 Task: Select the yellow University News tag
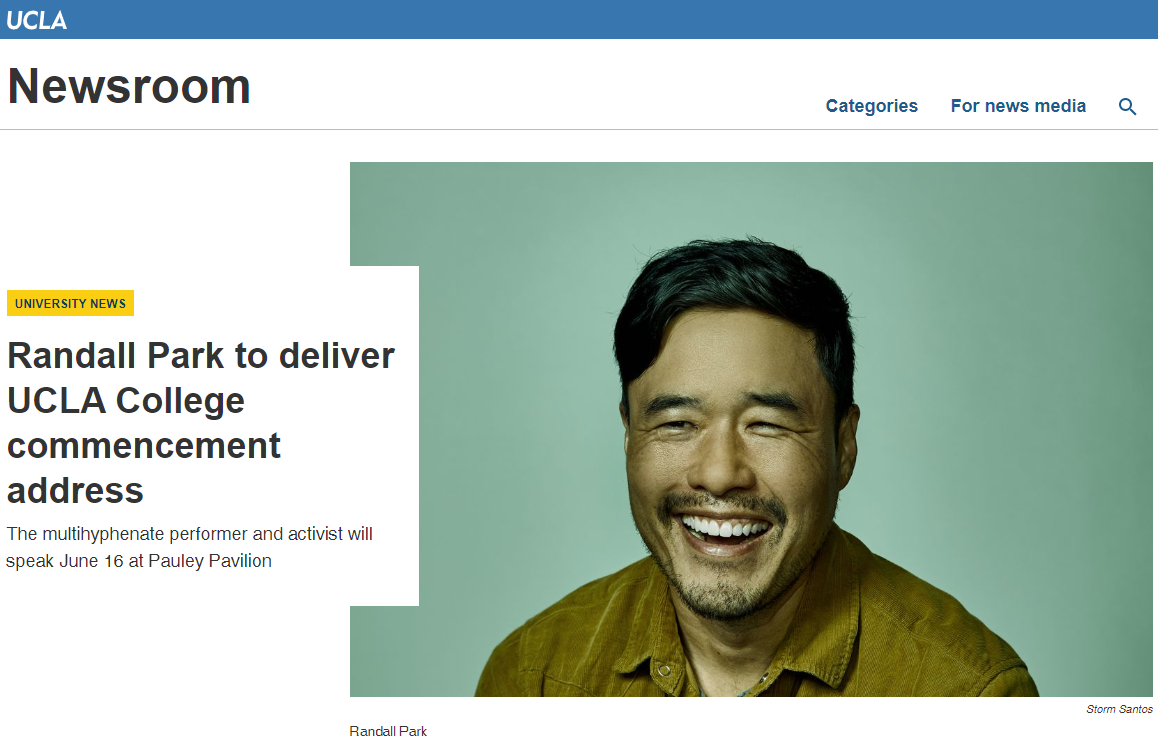[x=70, y=303]
